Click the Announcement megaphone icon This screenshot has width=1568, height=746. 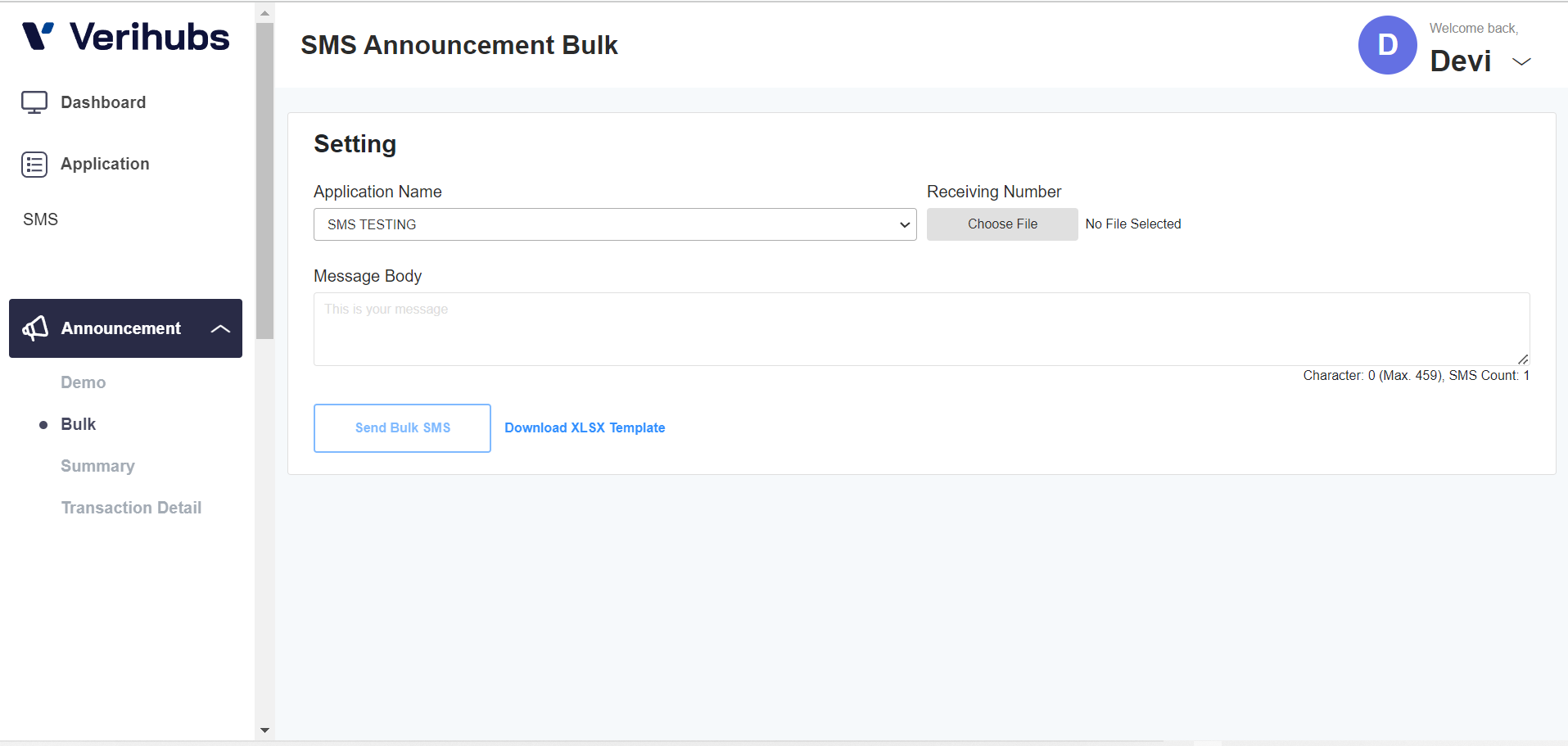coord(35,328)
